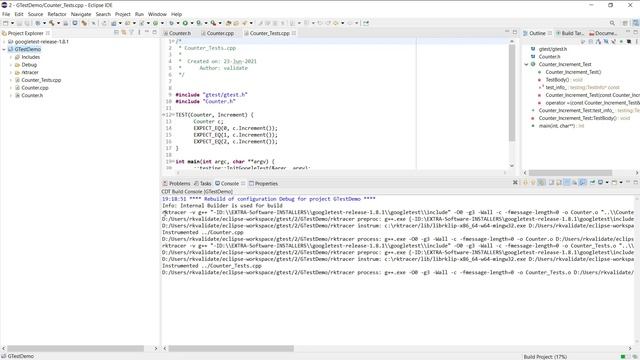
Task: Click the console horizontal scrollbar thumb
Action: point(231,349)
